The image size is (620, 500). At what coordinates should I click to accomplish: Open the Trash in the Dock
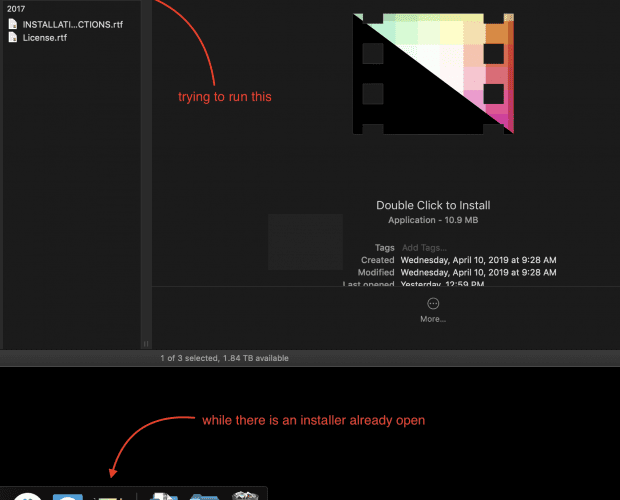(x=245, y=495)
